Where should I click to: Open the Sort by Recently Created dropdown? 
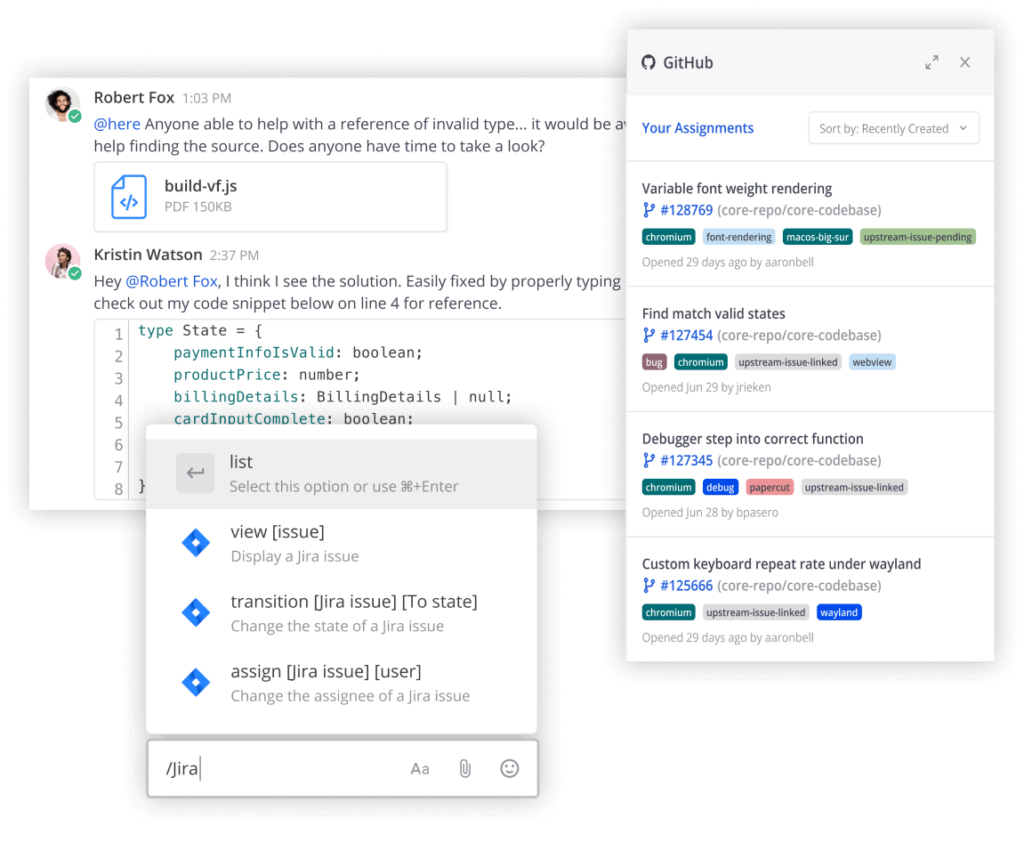(893, 128)
